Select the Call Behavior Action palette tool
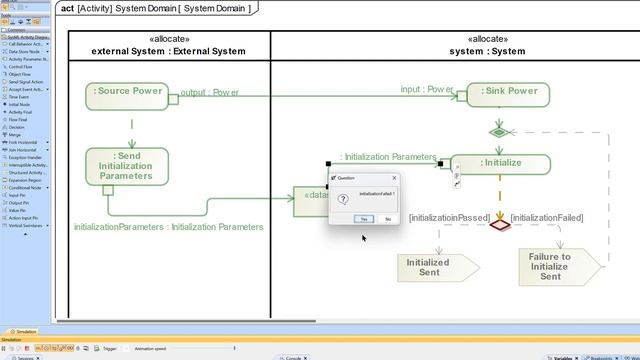Image resolution: width=640 pixels, height=360 pixels. click(24, 44)
